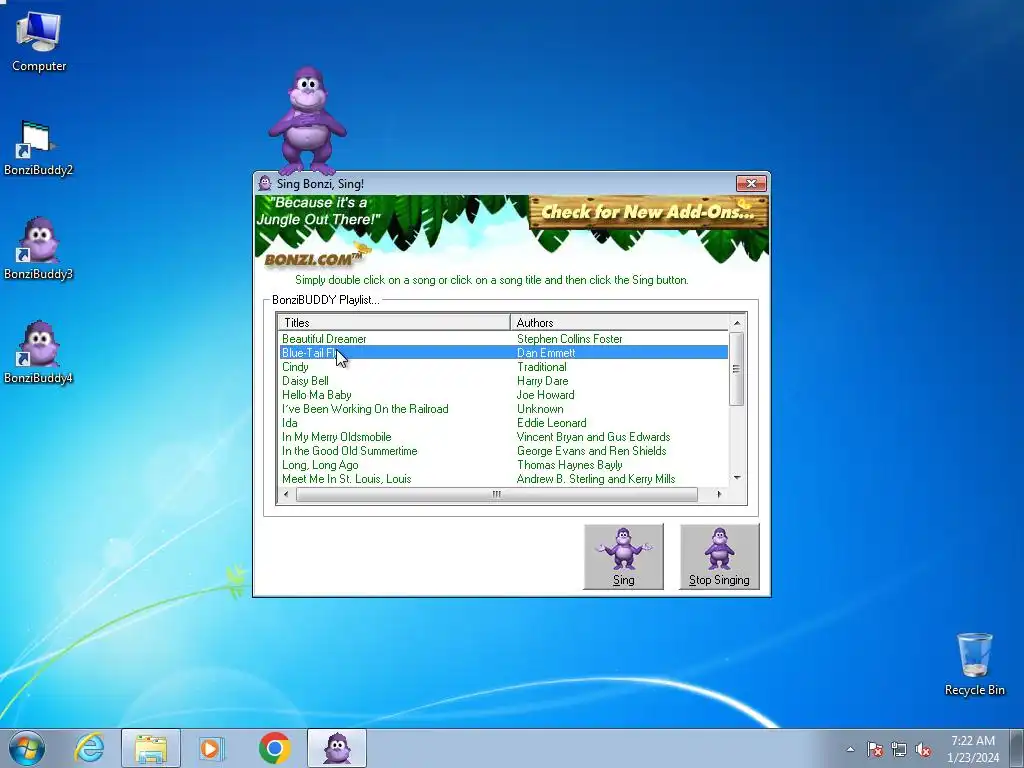Select the song Beautiful Dreamer
Viewport: 1024px width, 768px height.
[324, 339]
